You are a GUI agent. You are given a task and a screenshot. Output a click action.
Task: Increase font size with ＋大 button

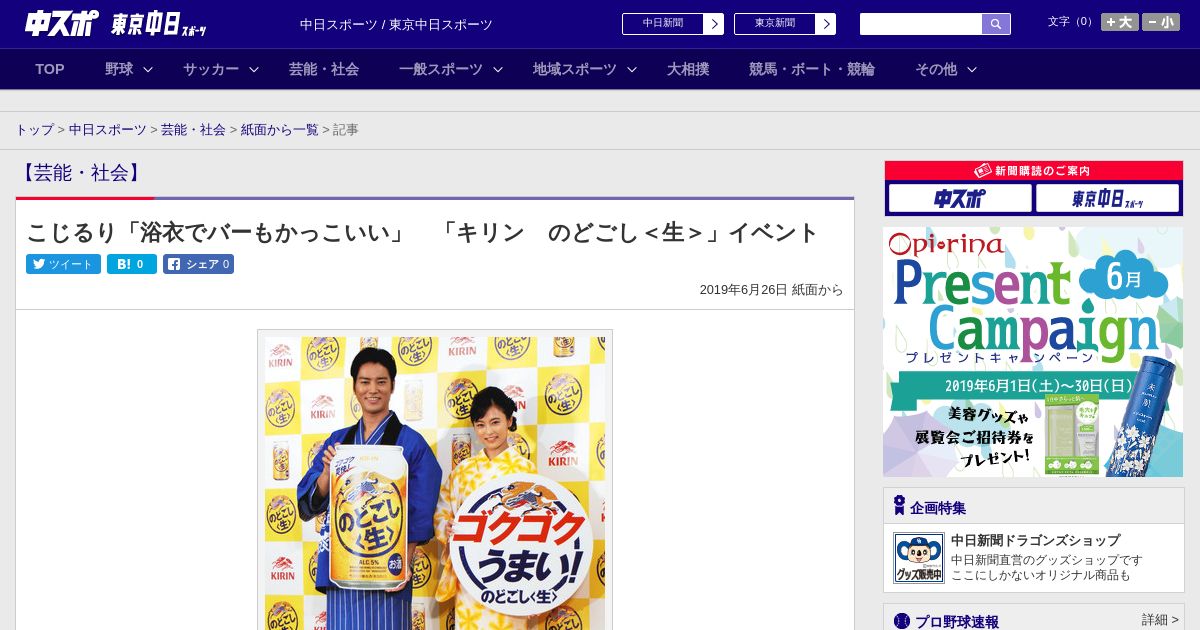(1119, 22)
